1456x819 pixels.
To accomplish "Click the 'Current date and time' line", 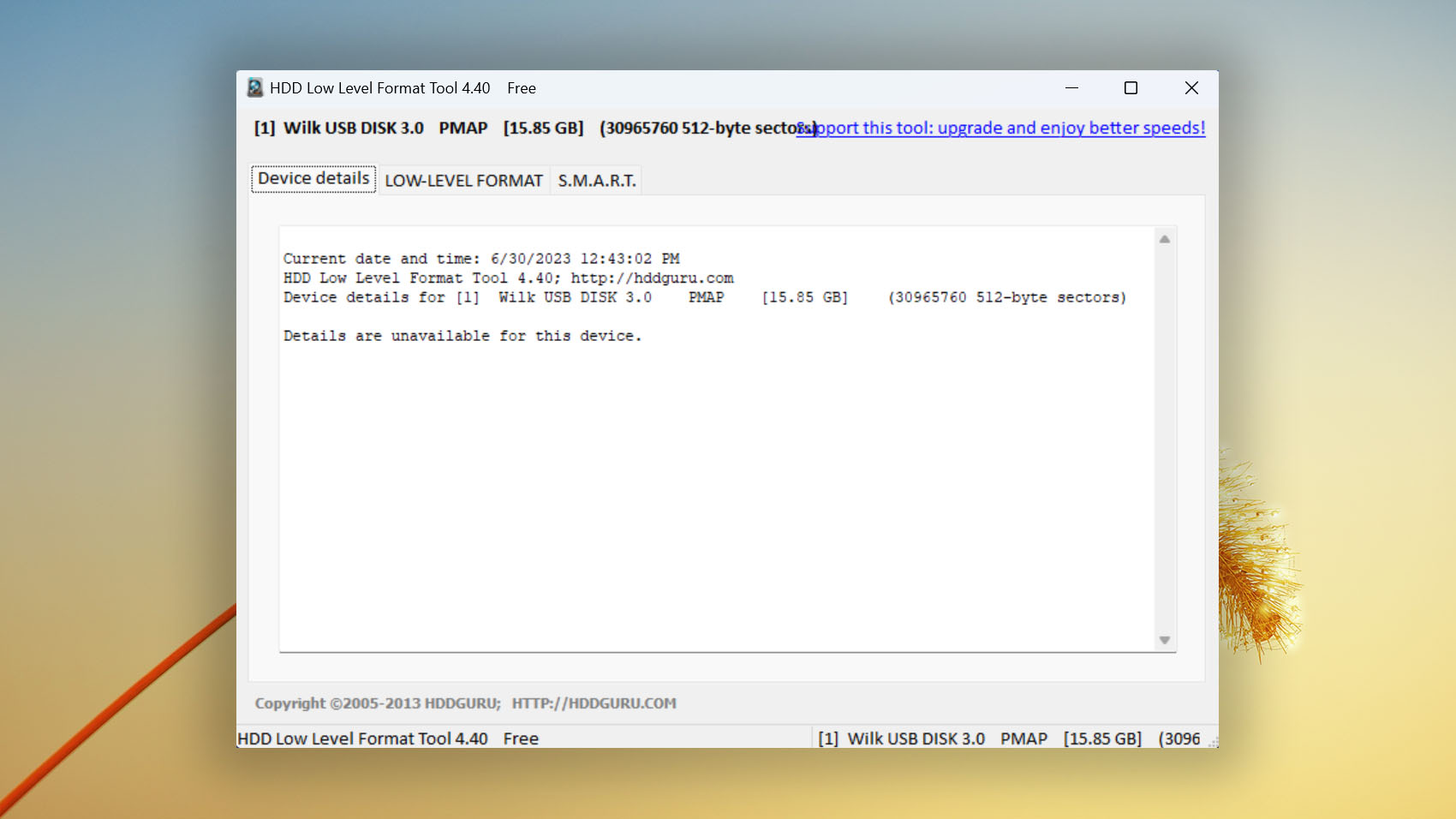I will (481, 259).
